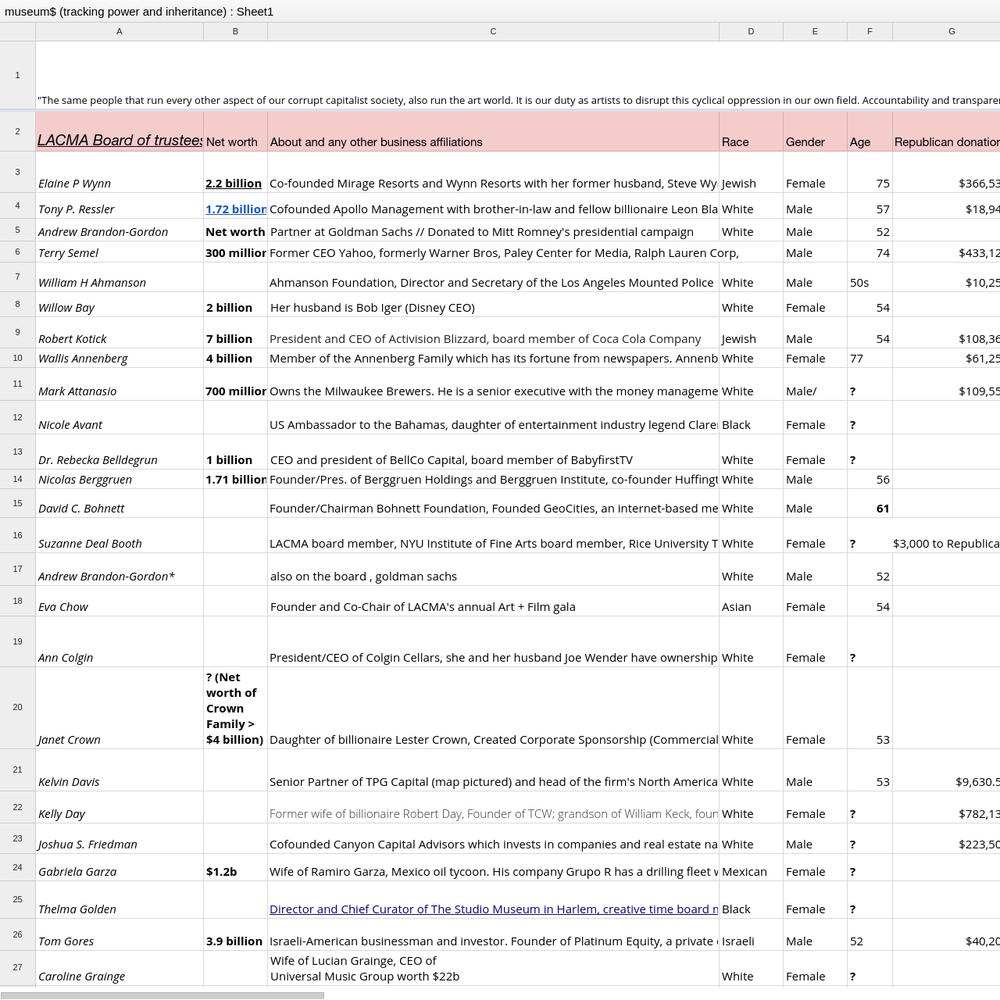Select the 'About and any other business affiliations' header
The image size is (1000, 1000).
493,132
